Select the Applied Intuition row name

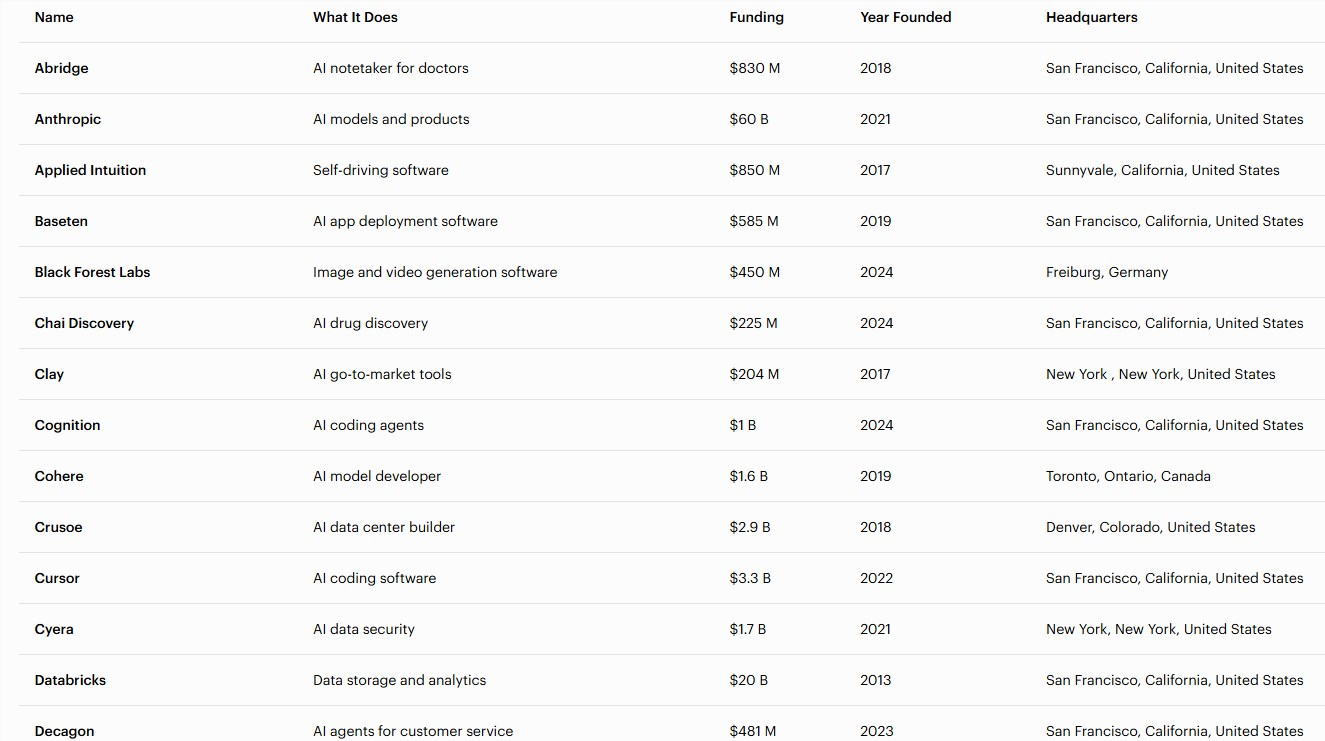[x=90, y=170]
